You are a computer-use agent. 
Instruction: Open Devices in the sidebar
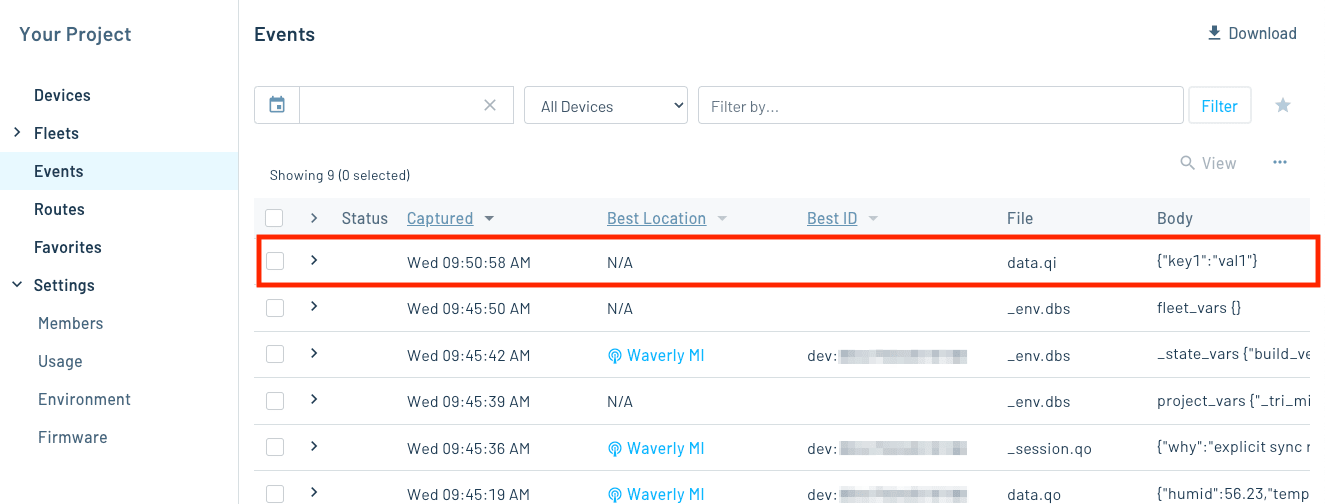pyautogui.click(x=62, y=95)
